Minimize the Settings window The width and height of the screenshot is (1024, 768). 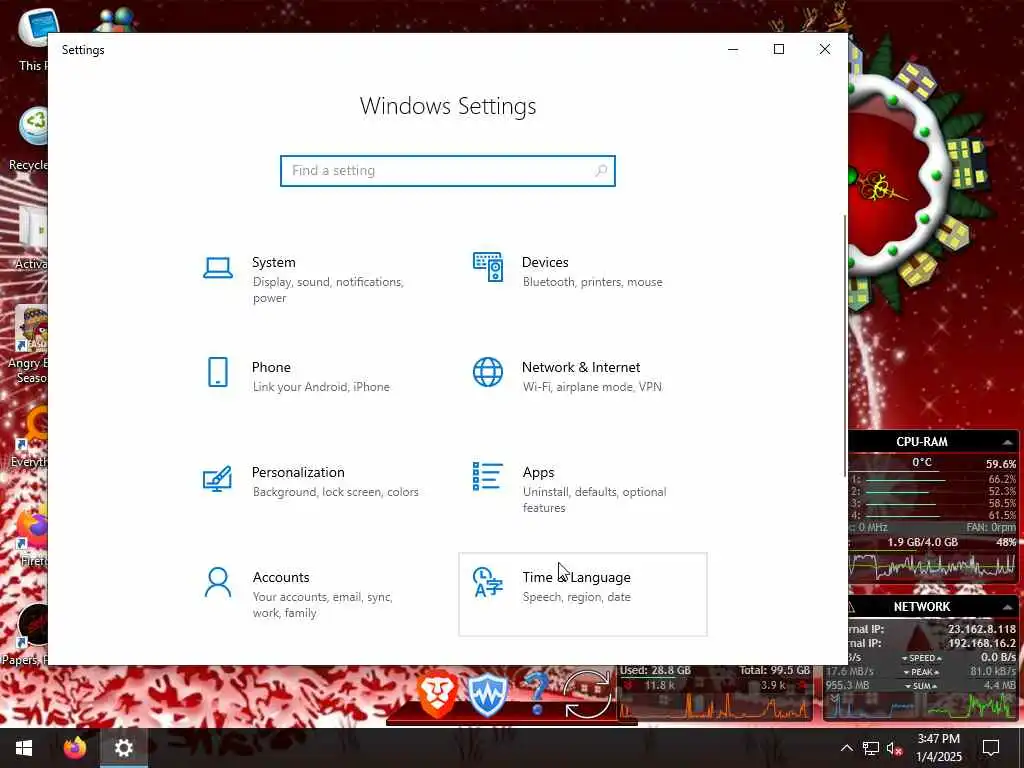click(x=733, y=49)
